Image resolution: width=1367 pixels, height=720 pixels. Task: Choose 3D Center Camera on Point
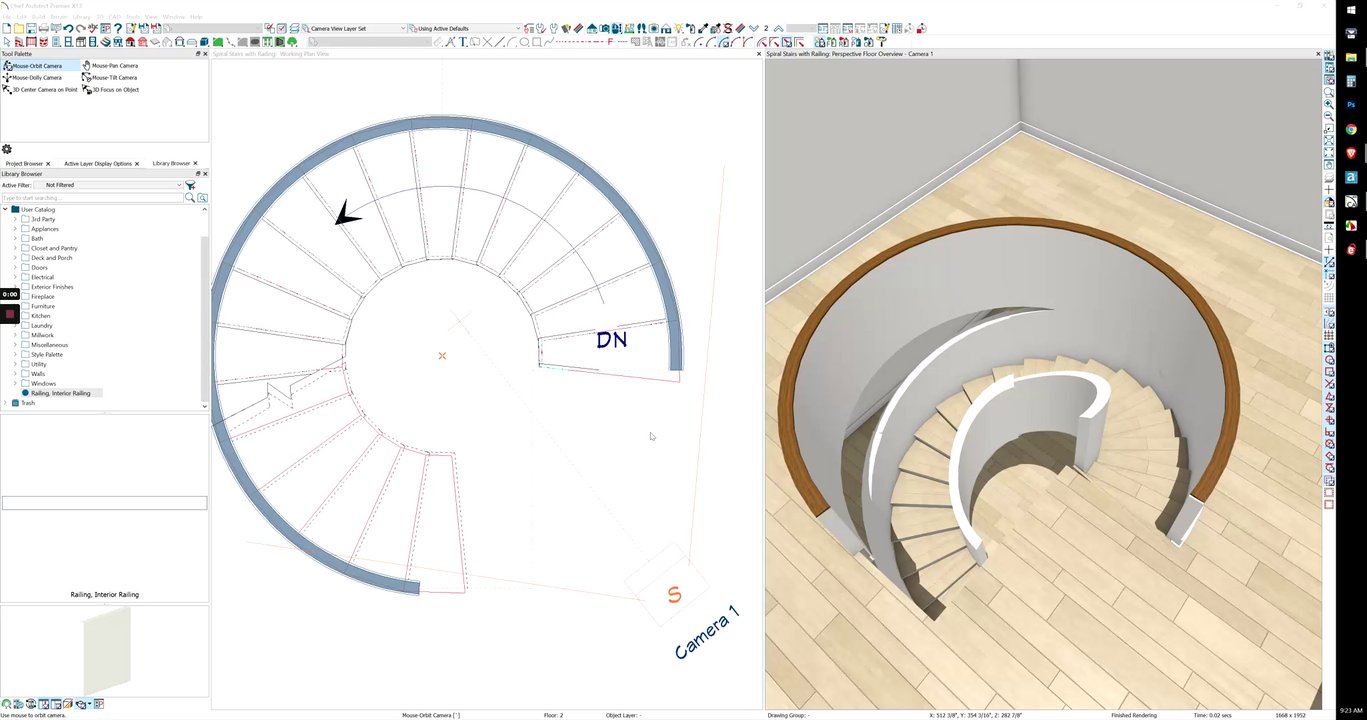tap(41, 90)
